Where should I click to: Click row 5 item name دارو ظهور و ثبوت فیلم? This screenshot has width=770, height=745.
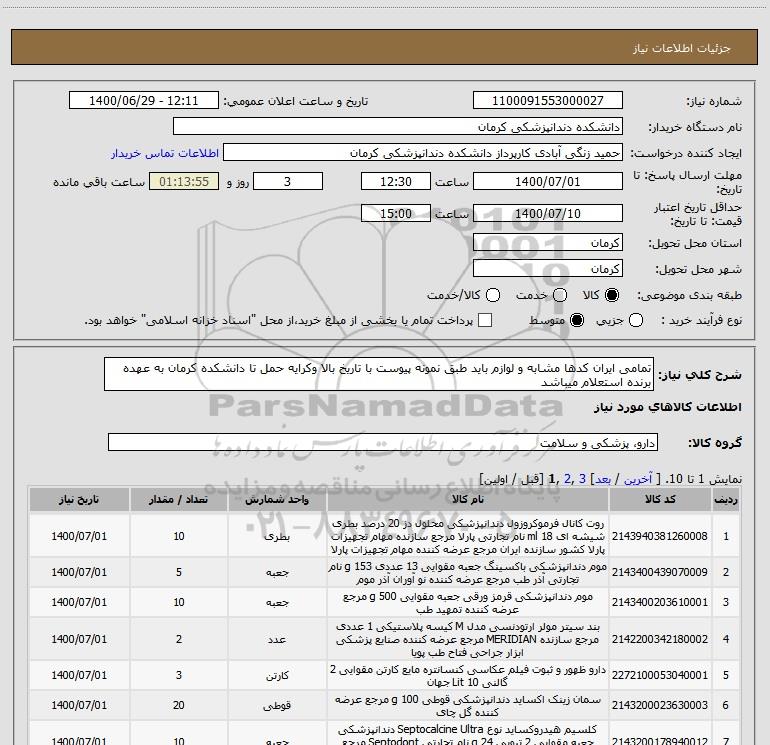click(468, 676)
